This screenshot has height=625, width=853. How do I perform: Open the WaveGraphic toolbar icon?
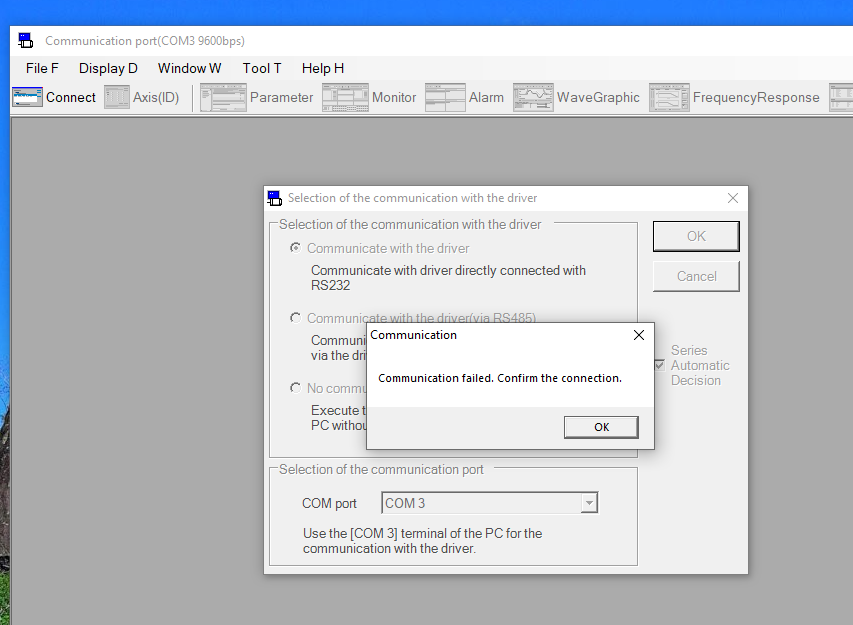[533, 97]
